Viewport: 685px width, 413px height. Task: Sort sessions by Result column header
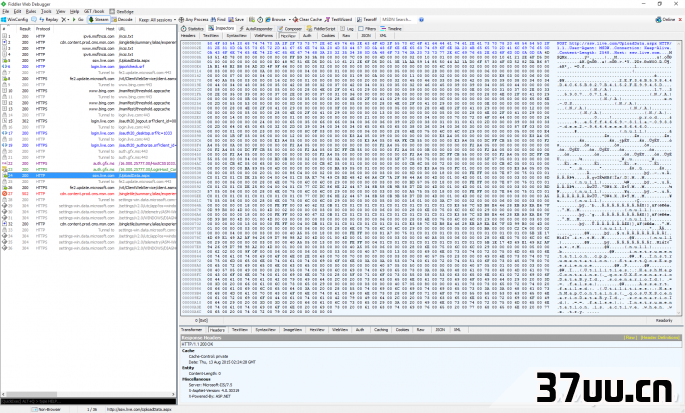(25, 29)
